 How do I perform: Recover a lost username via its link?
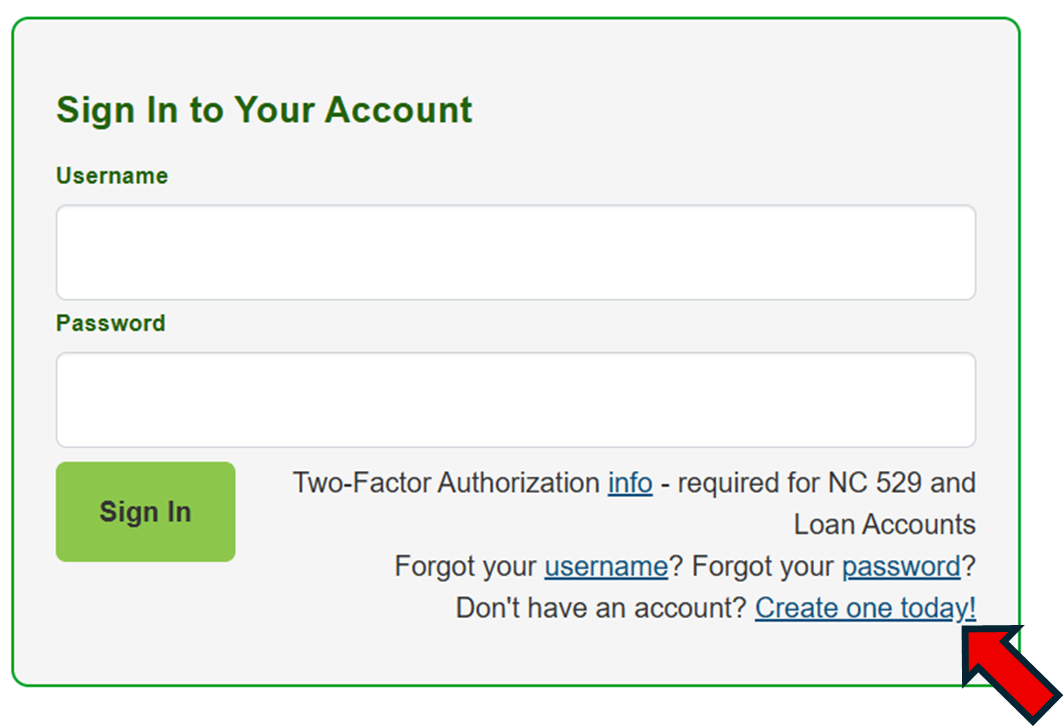[x=605, y=566]
